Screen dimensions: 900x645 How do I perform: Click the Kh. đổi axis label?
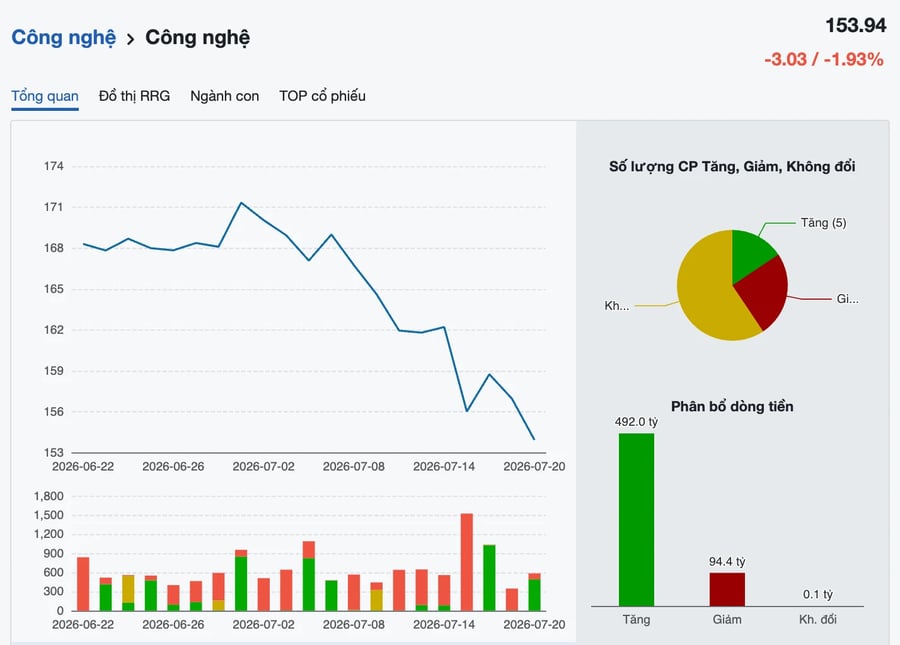[x=817, y=619]
